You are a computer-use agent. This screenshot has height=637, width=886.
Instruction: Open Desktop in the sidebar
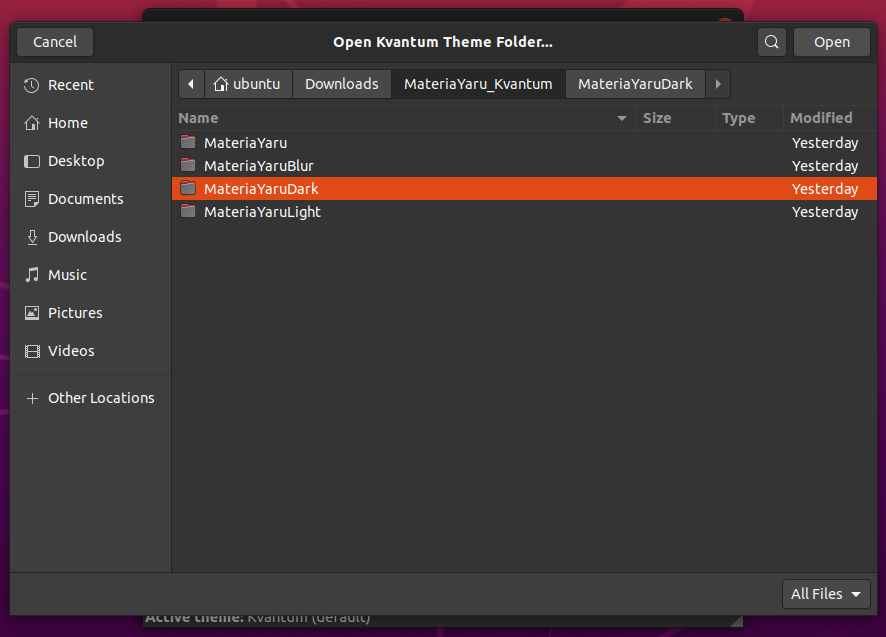[90, 161]
